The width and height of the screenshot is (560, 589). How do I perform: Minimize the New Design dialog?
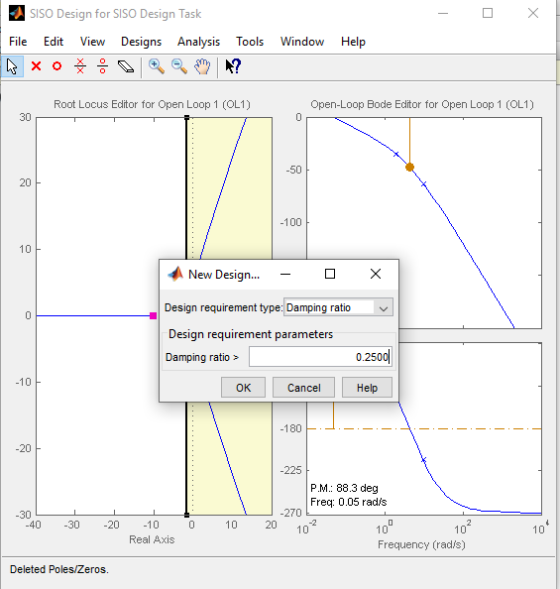coord(285,274)
